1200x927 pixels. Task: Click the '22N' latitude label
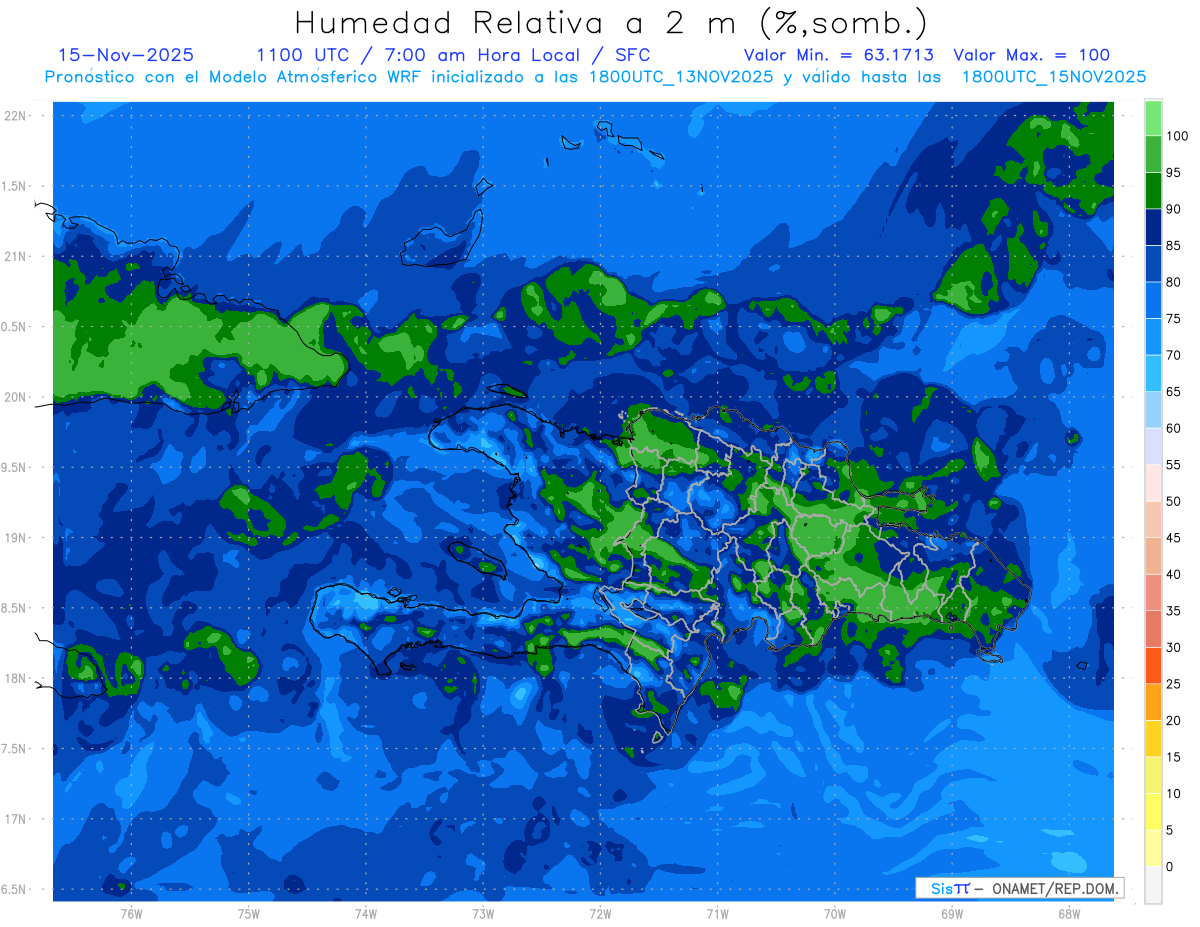point(14,115)
